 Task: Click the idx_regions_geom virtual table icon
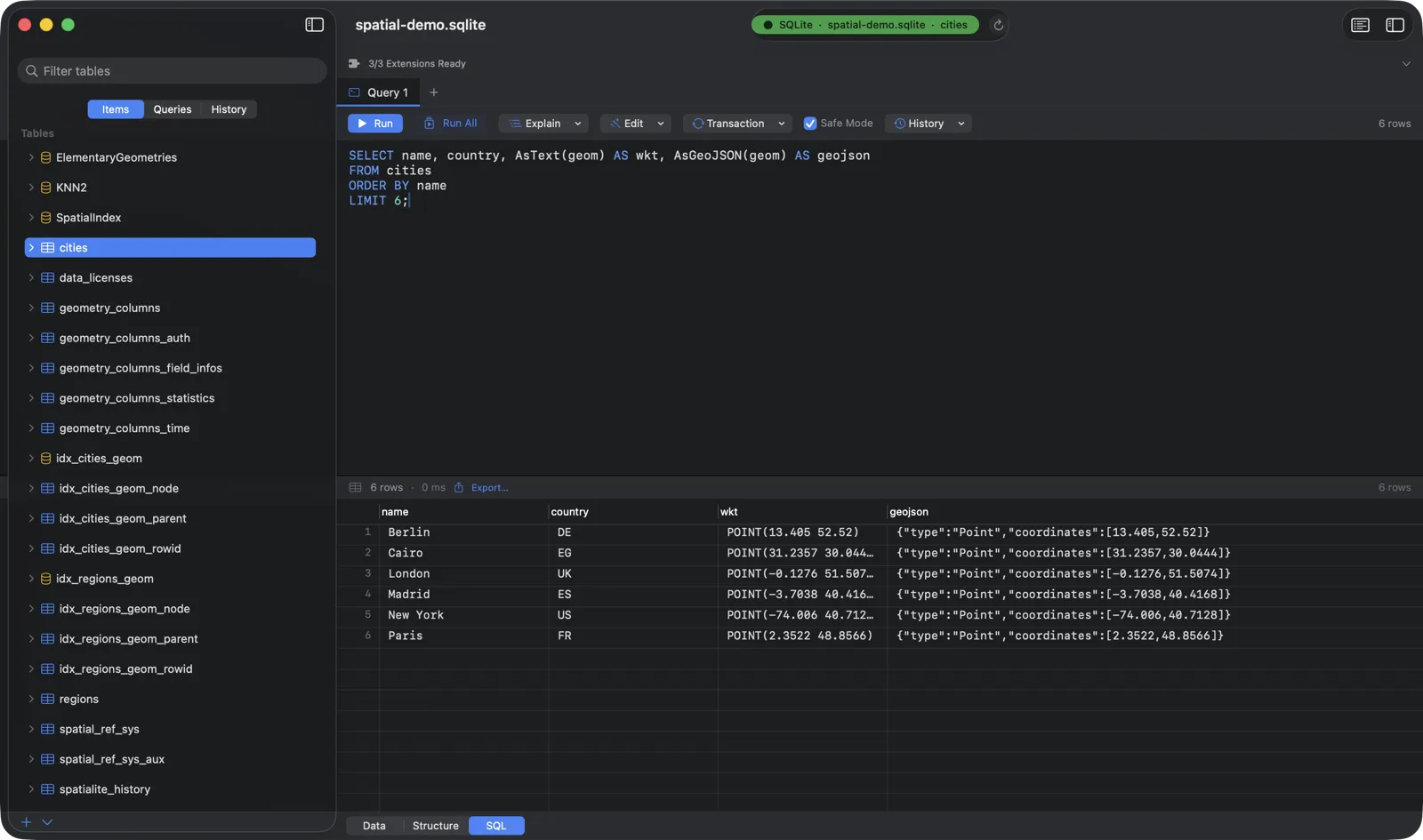(45, 579)
